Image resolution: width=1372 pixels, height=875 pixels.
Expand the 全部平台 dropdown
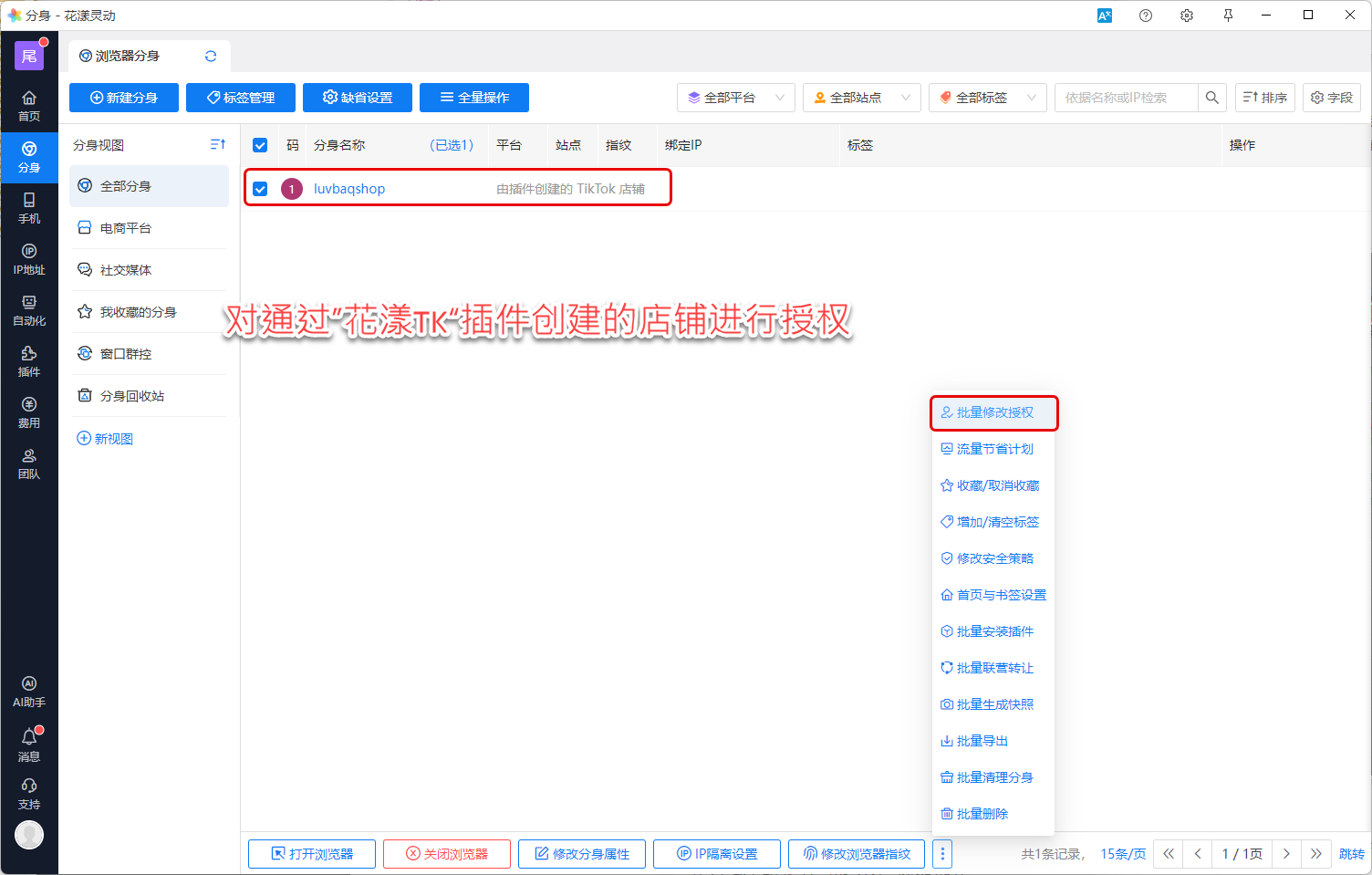coord(735,98)
